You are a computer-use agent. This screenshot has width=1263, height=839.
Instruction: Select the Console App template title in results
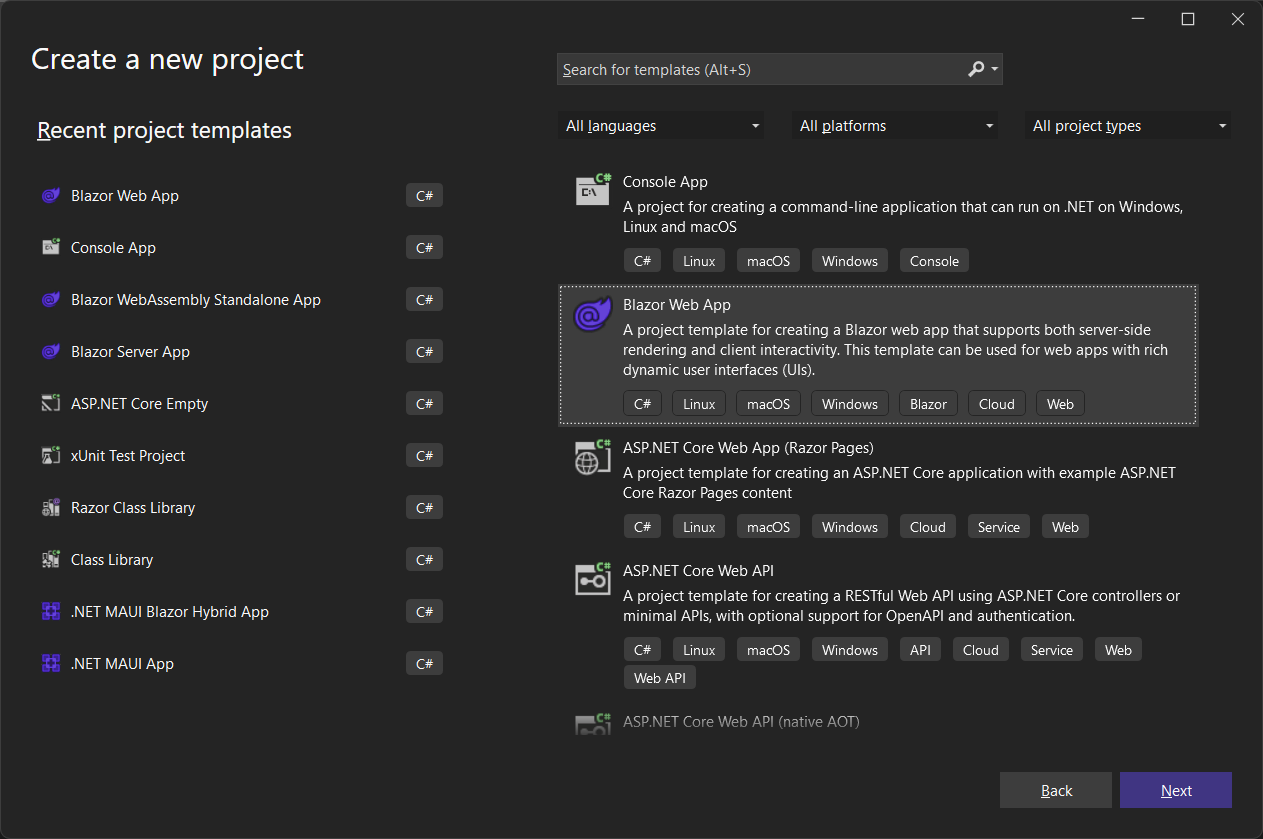pos(665,182)
